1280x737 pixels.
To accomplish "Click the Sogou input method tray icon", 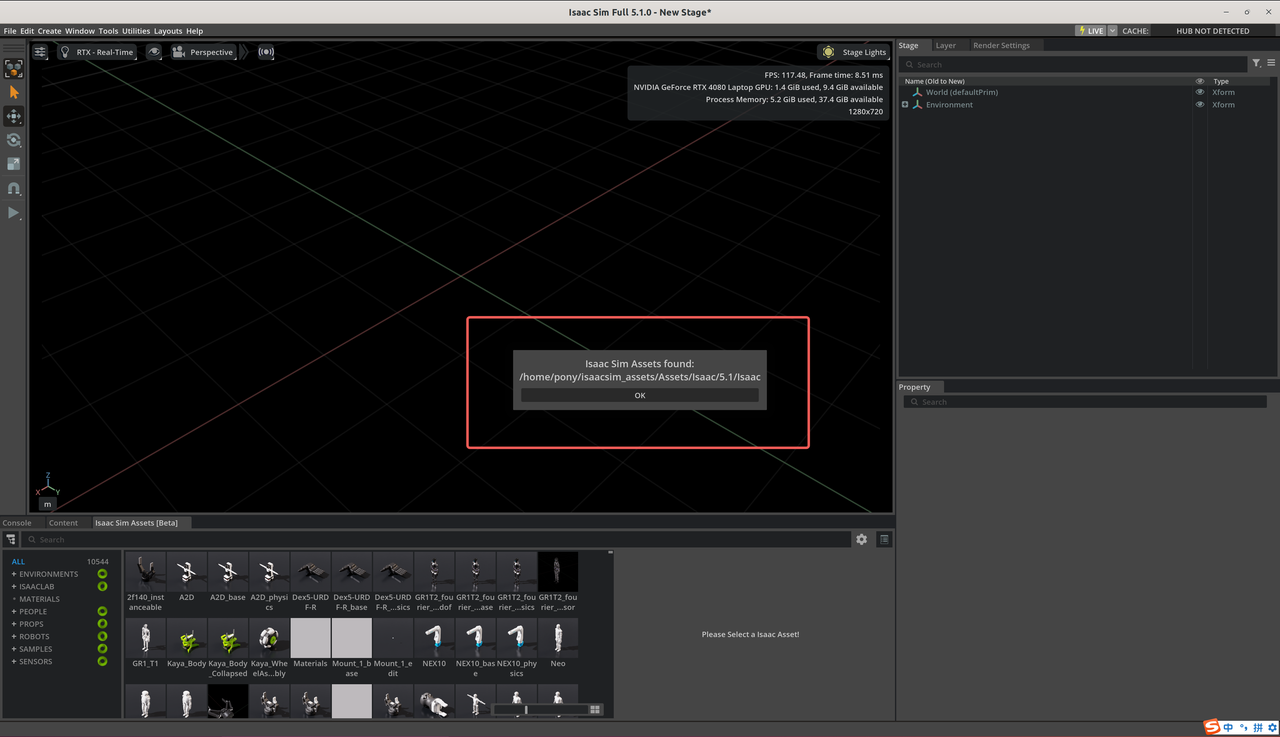I will (1211, 727).
